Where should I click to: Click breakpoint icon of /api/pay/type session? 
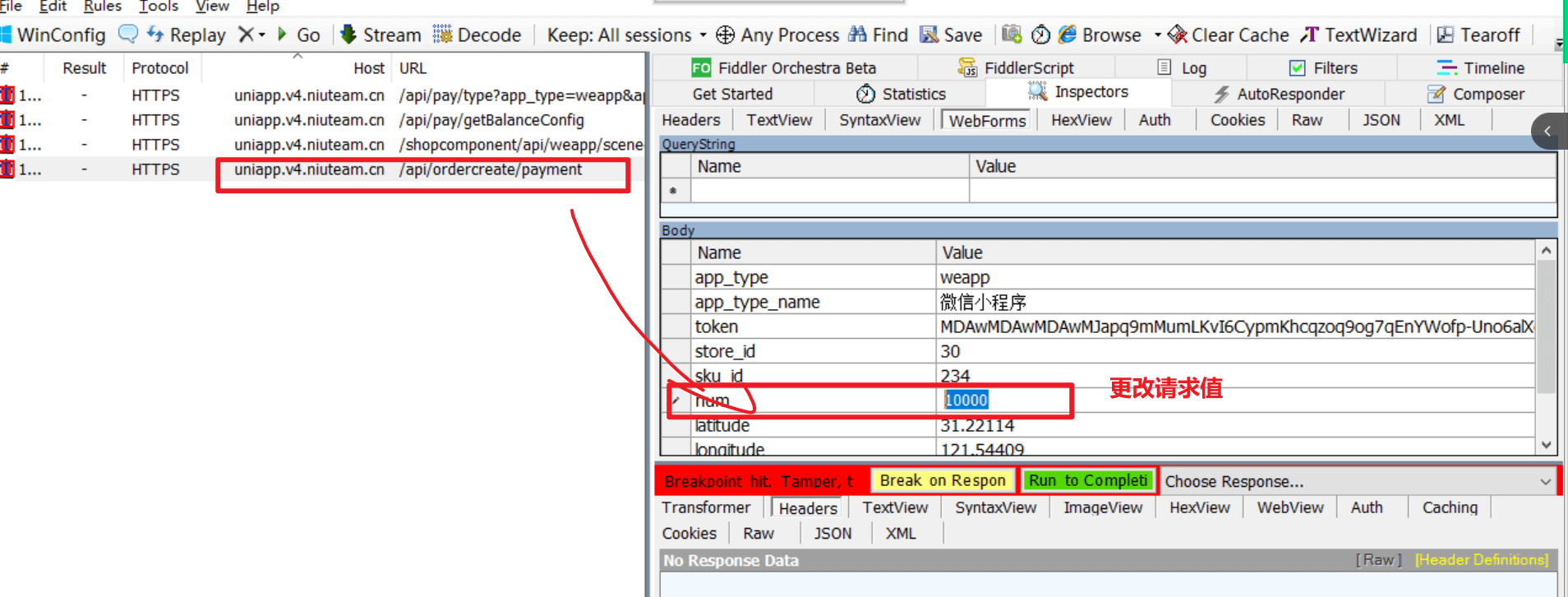click(x=7, y=95)
